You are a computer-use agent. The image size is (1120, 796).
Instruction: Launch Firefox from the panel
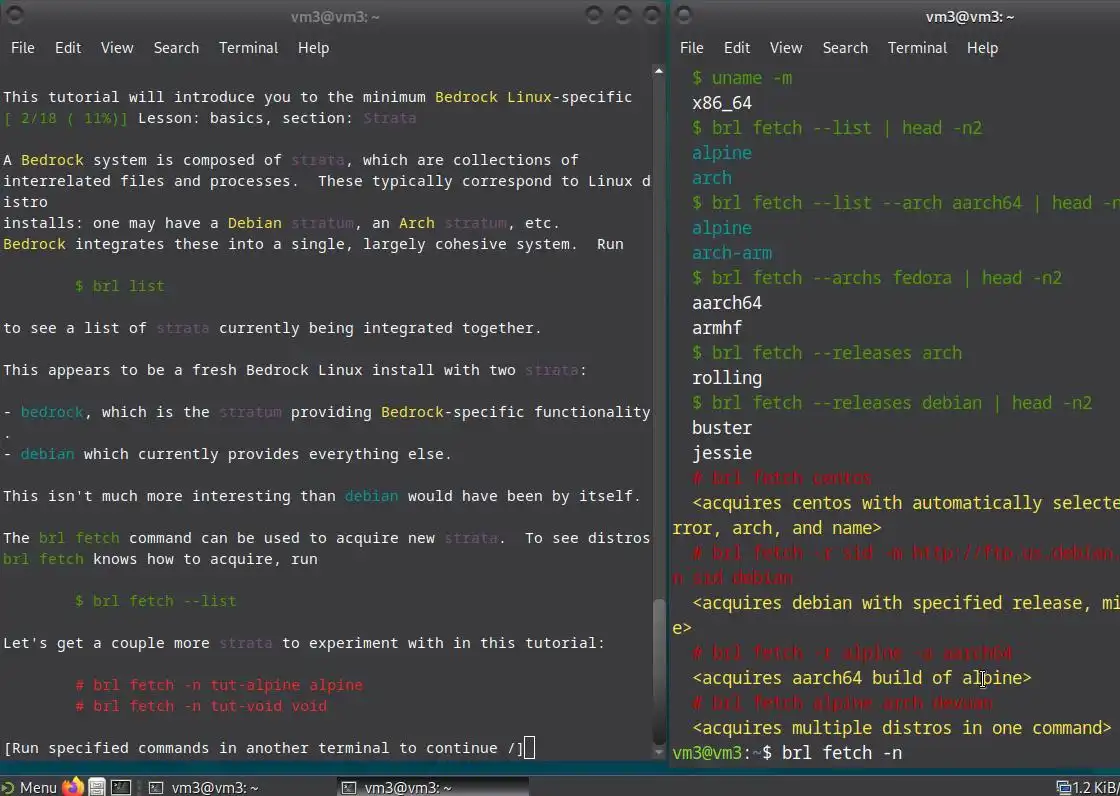(72, 787)
